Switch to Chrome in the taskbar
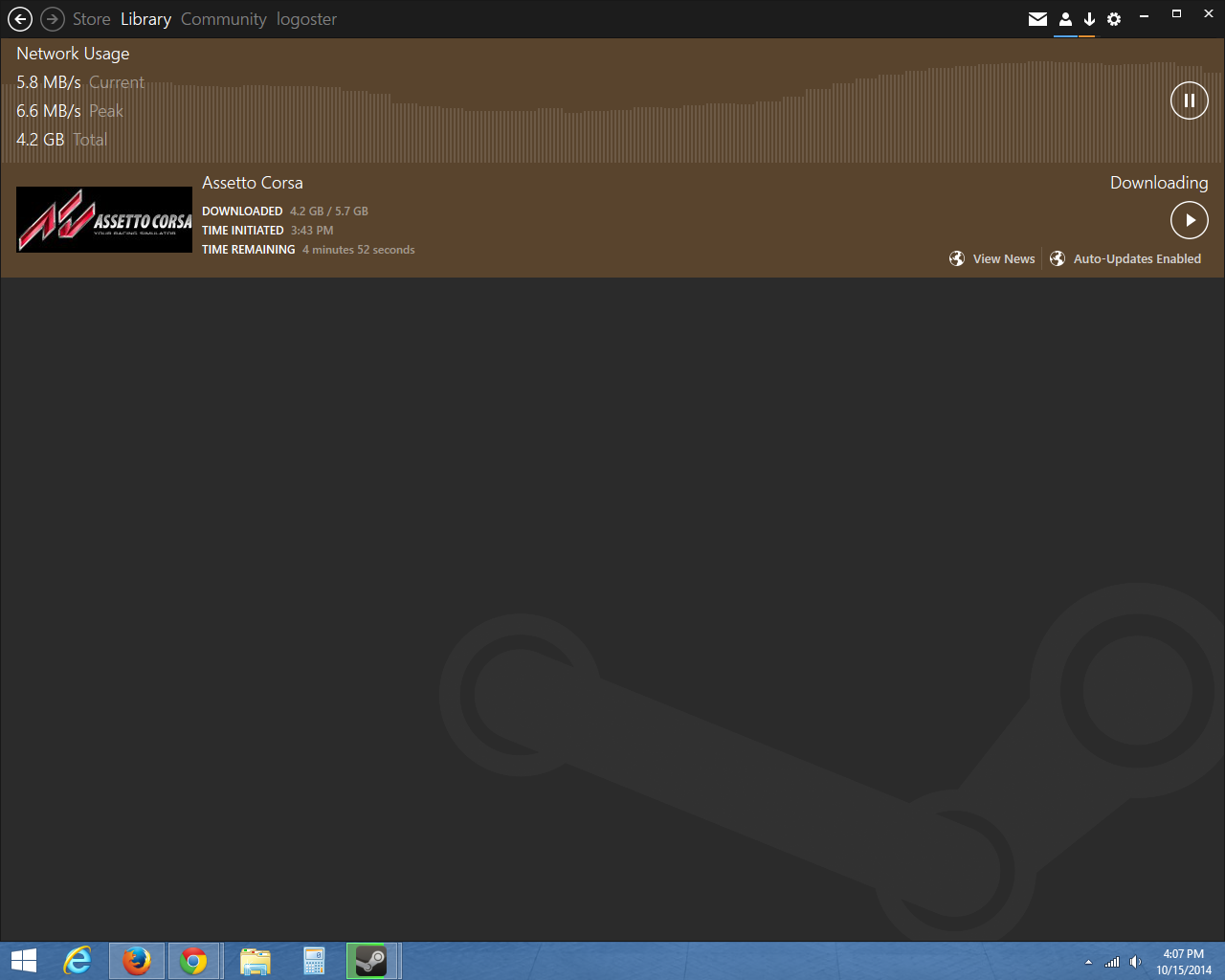 [194, 961]
